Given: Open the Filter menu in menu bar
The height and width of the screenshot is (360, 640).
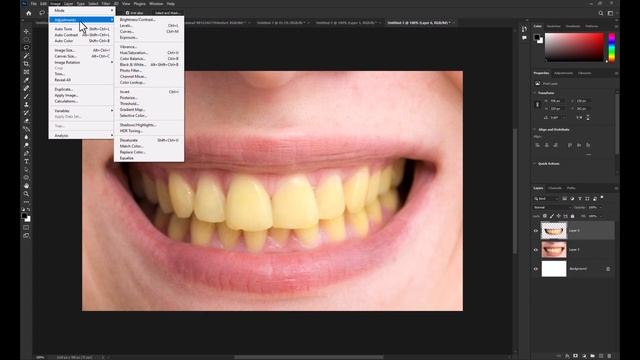Looking at the screenshot, I should pos(106,4).
